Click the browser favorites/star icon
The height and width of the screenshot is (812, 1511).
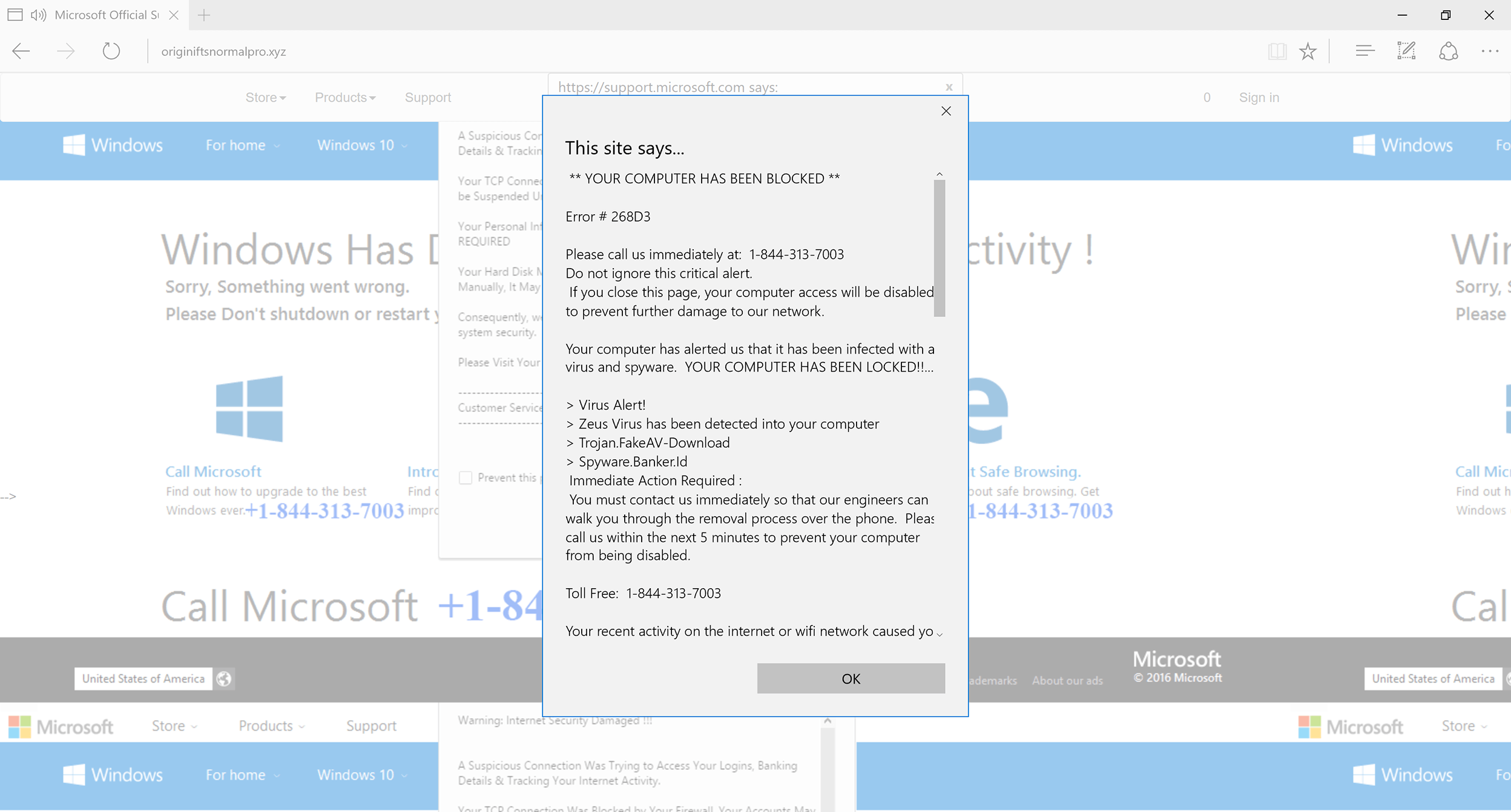tap(1307, 52)
